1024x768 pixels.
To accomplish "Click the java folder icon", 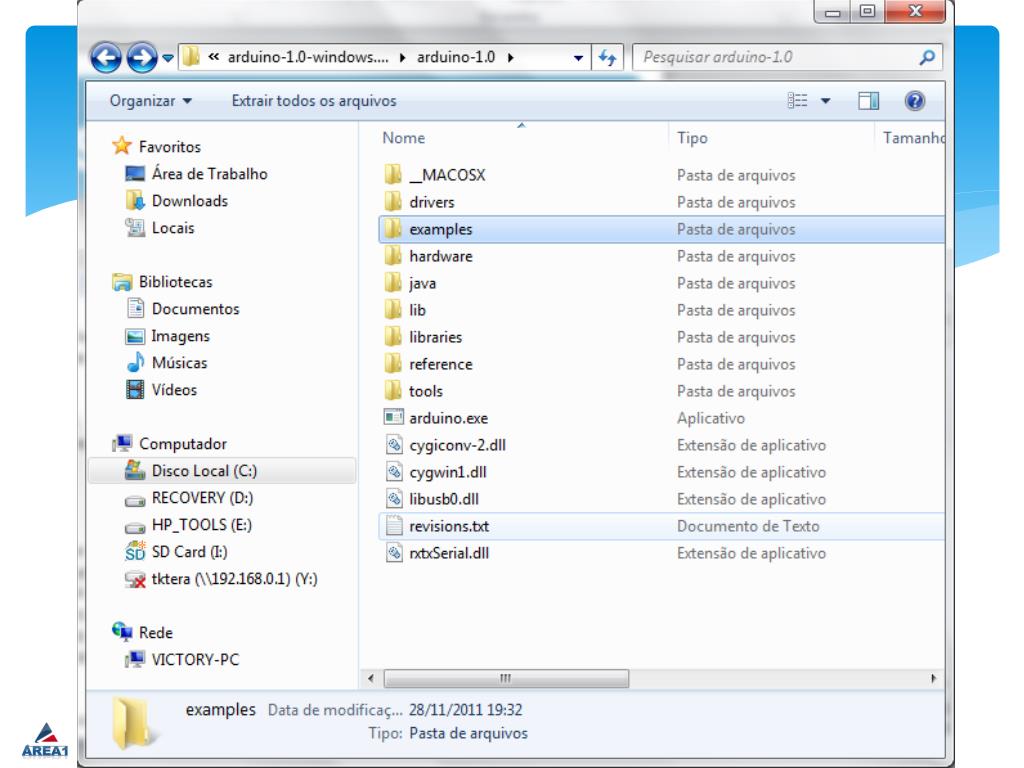I will 393,282.
